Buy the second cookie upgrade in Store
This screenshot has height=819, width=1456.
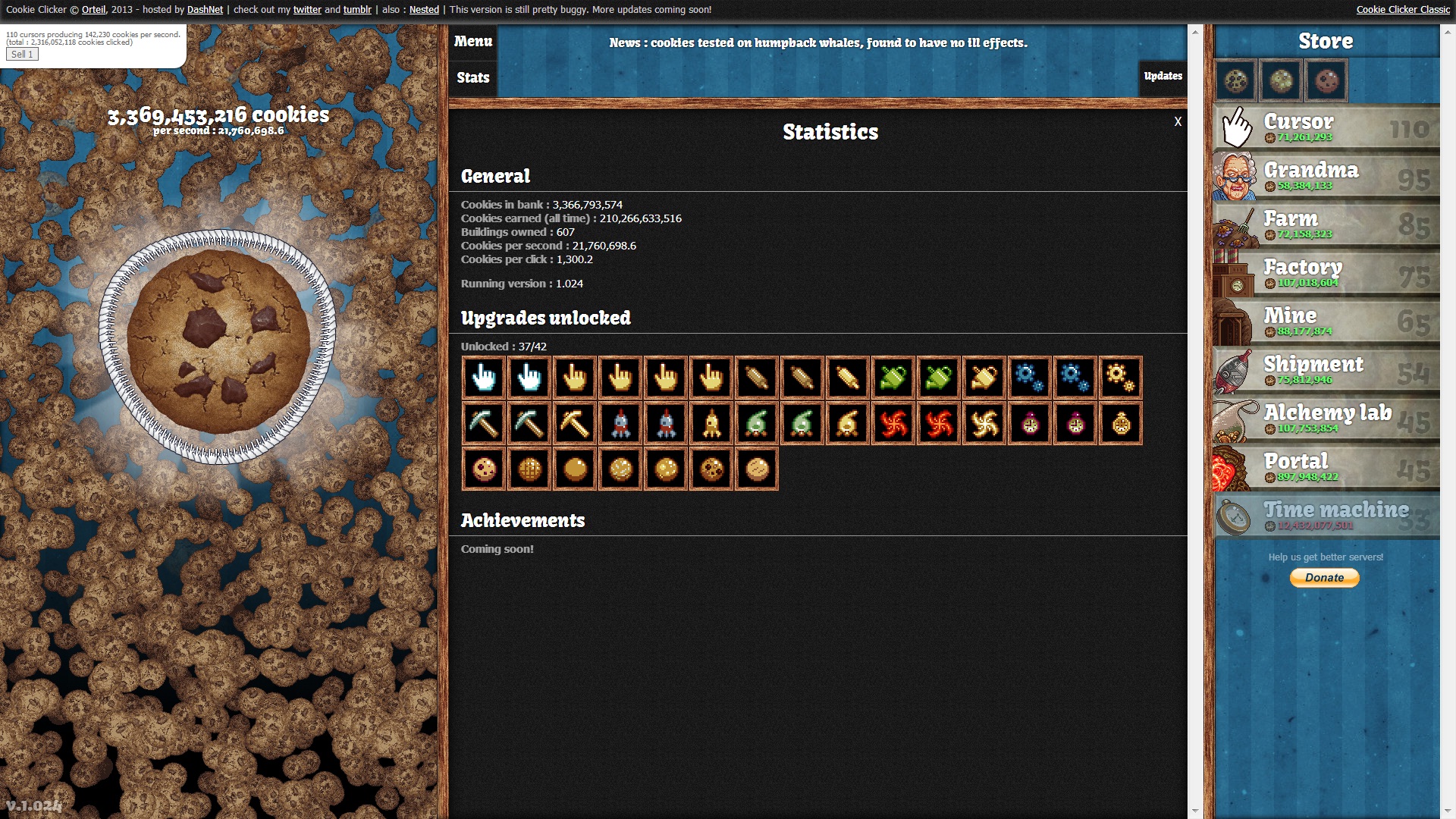(1281, 80)
